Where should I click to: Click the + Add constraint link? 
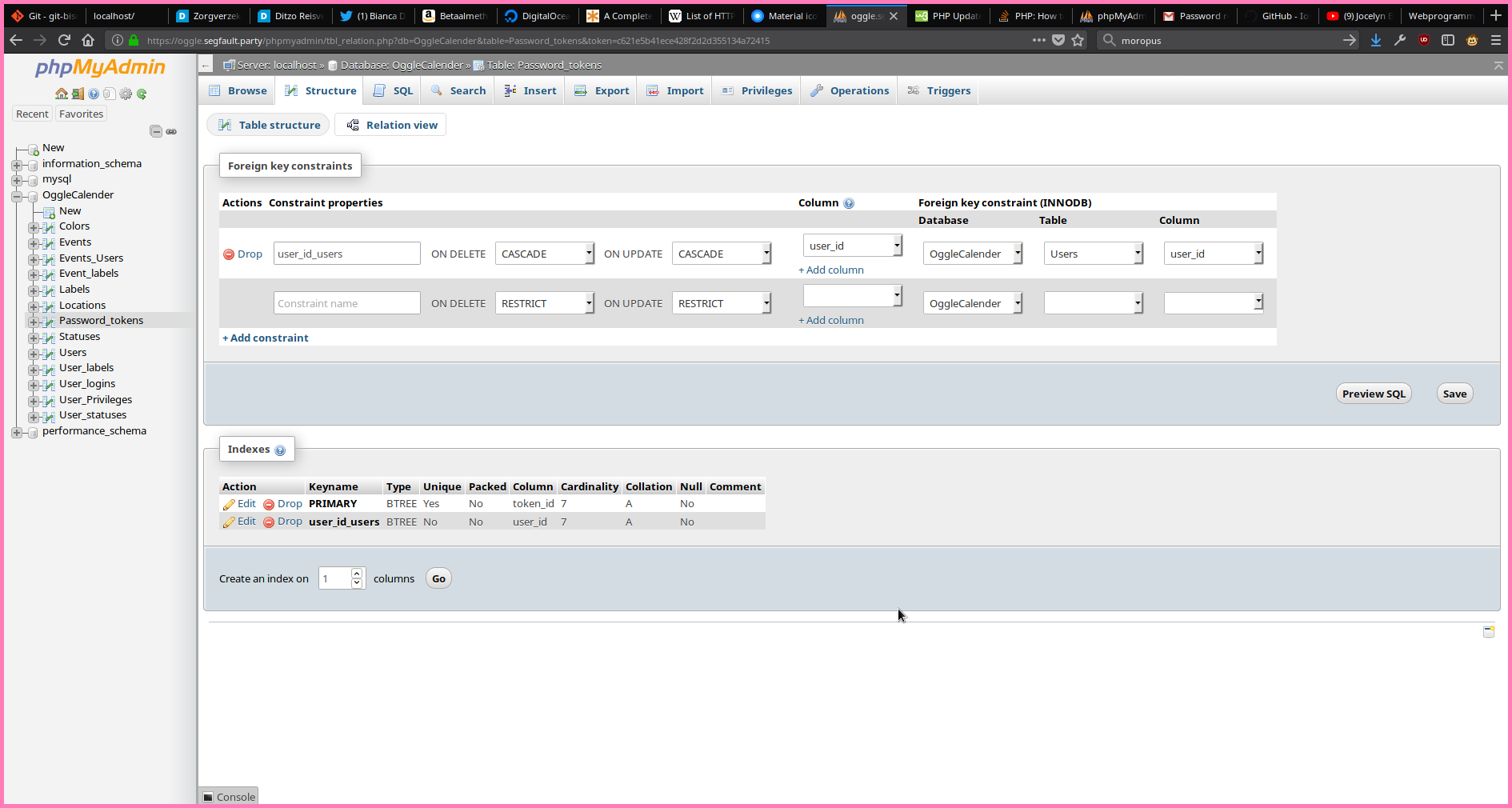(266, 338)
